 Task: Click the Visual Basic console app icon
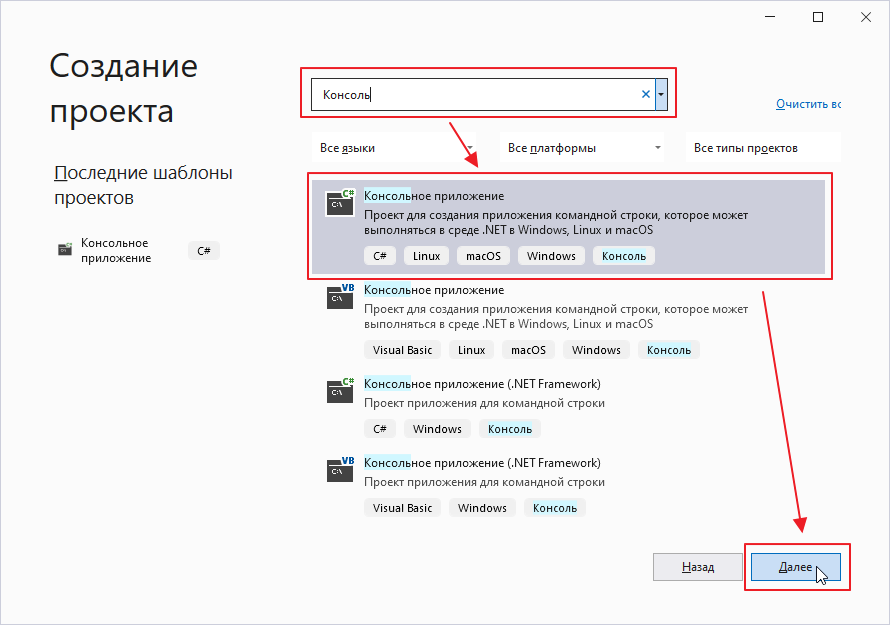pos(340,297)
